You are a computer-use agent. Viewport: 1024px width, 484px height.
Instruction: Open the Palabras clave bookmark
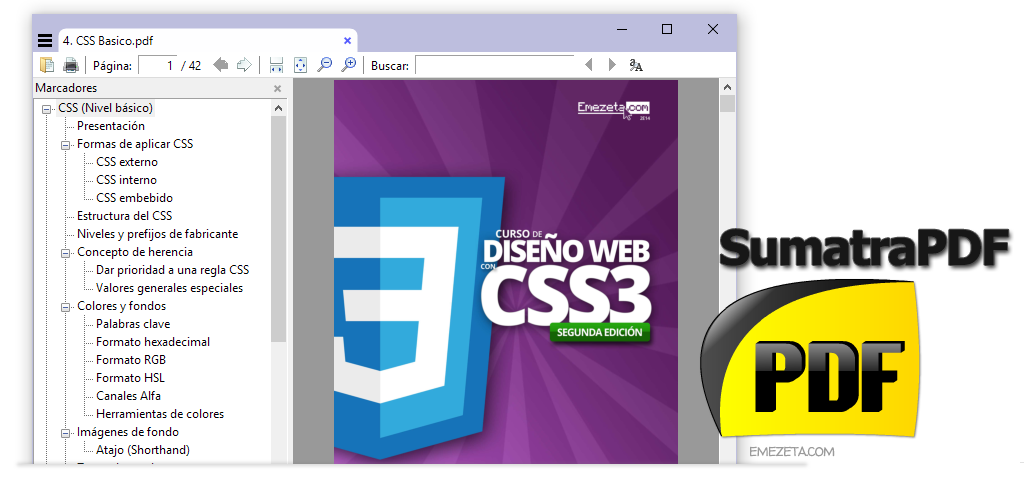pos(133,324)
